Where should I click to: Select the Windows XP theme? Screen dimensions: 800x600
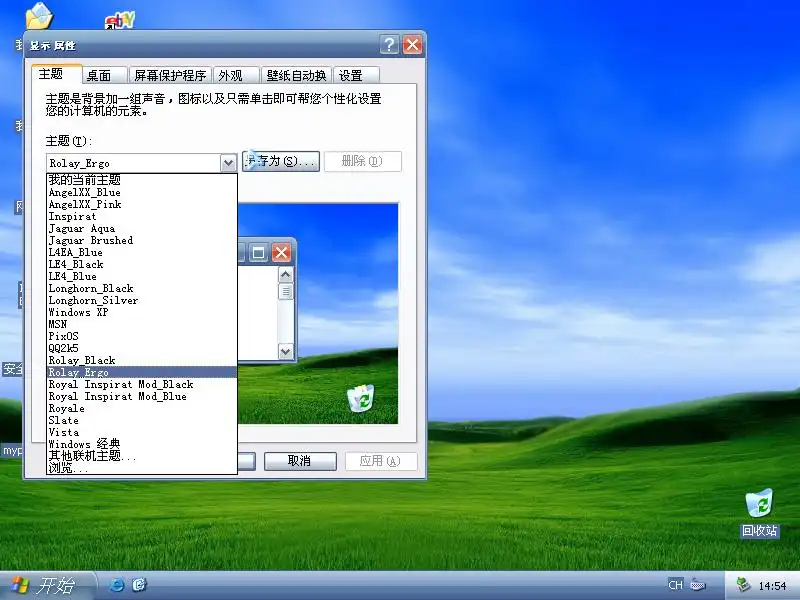pyautogui.click(x=142, y=312)
